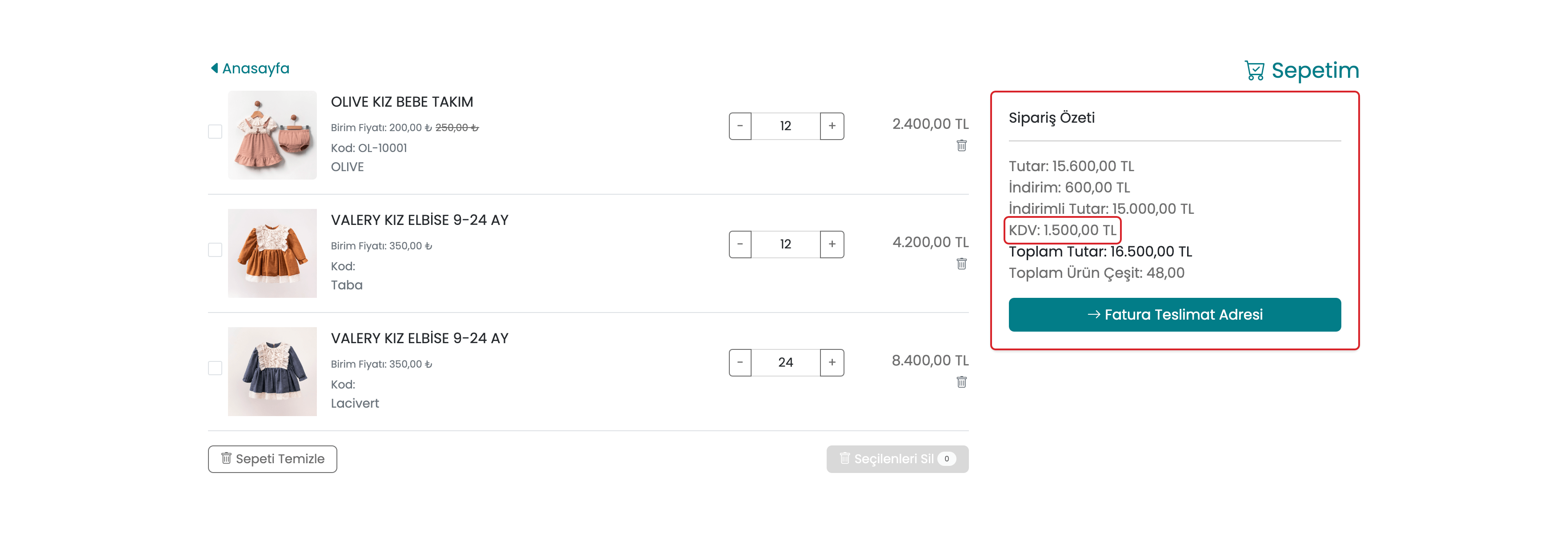Click the Sepetim shopping cart icon
Screen dimensions: 1568x537
(x=1254, y=71)
